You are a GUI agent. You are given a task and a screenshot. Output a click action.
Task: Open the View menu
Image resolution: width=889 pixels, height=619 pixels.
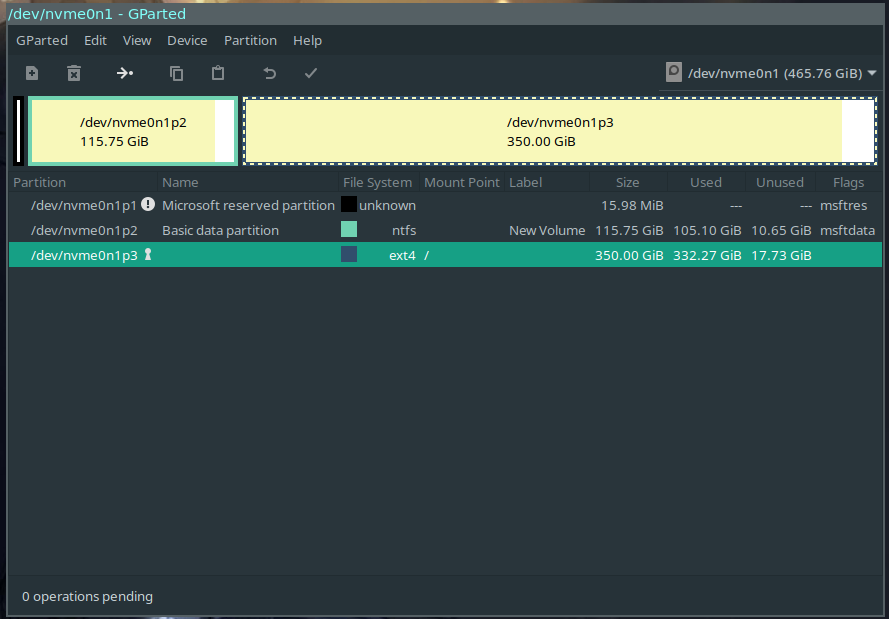(137, 41)
